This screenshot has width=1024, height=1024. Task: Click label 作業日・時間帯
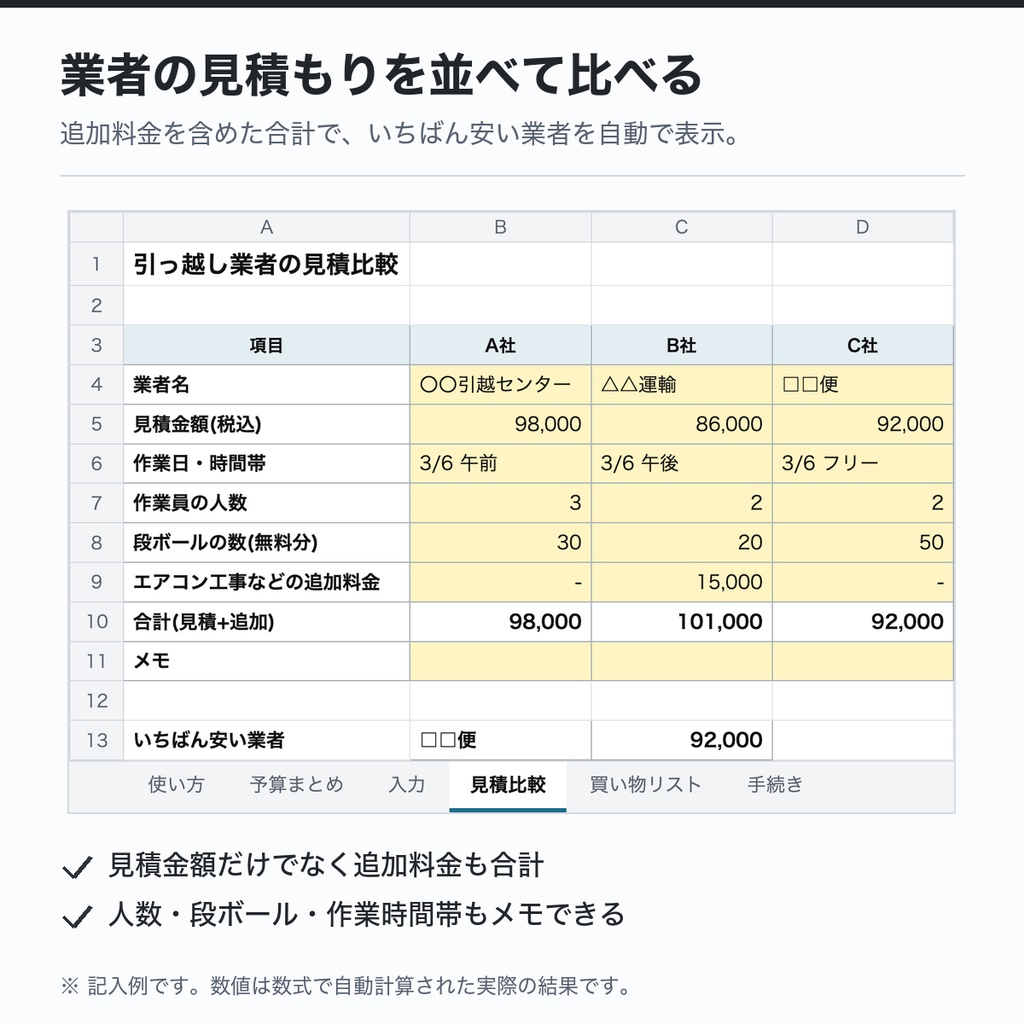(199, 464)
